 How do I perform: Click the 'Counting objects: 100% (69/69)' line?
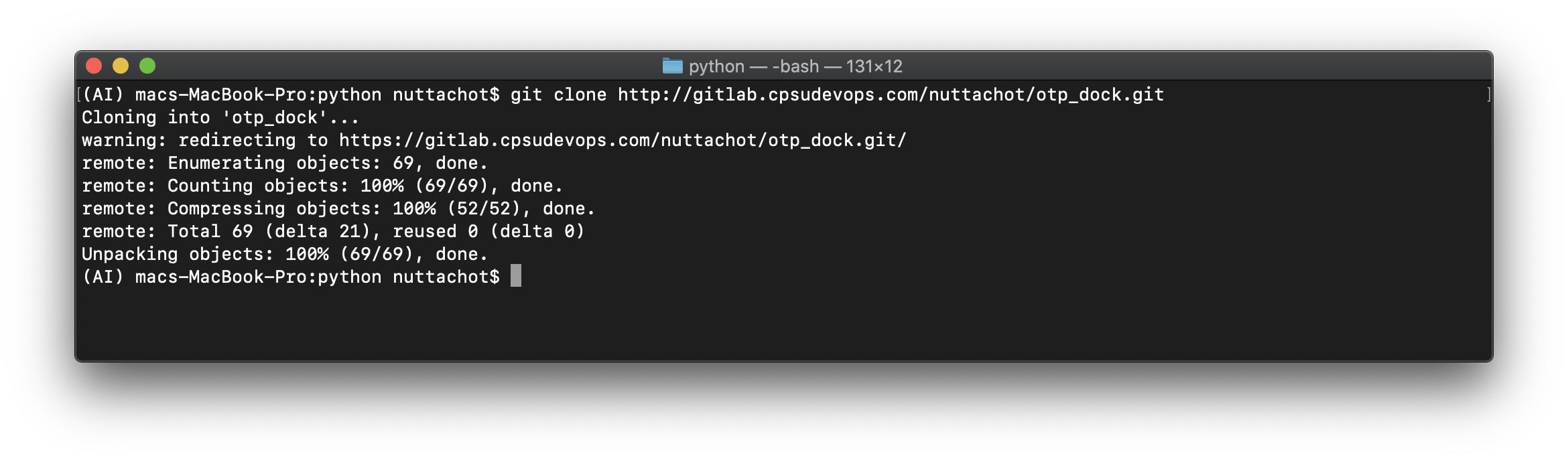(x=322, y=186)
